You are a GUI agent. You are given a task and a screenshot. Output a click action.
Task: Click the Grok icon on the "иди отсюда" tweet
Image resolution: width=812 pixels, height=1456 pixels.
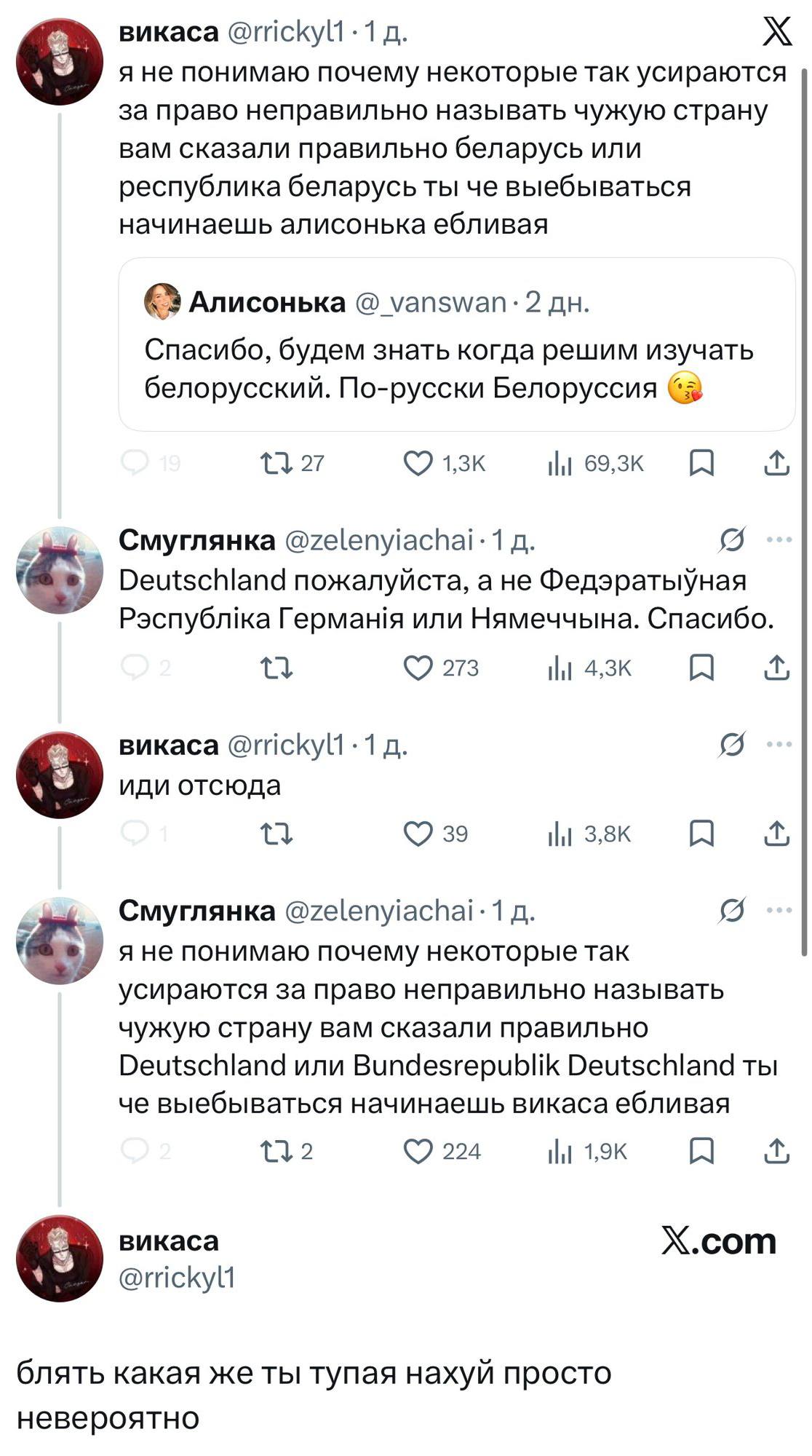(732, 745)
